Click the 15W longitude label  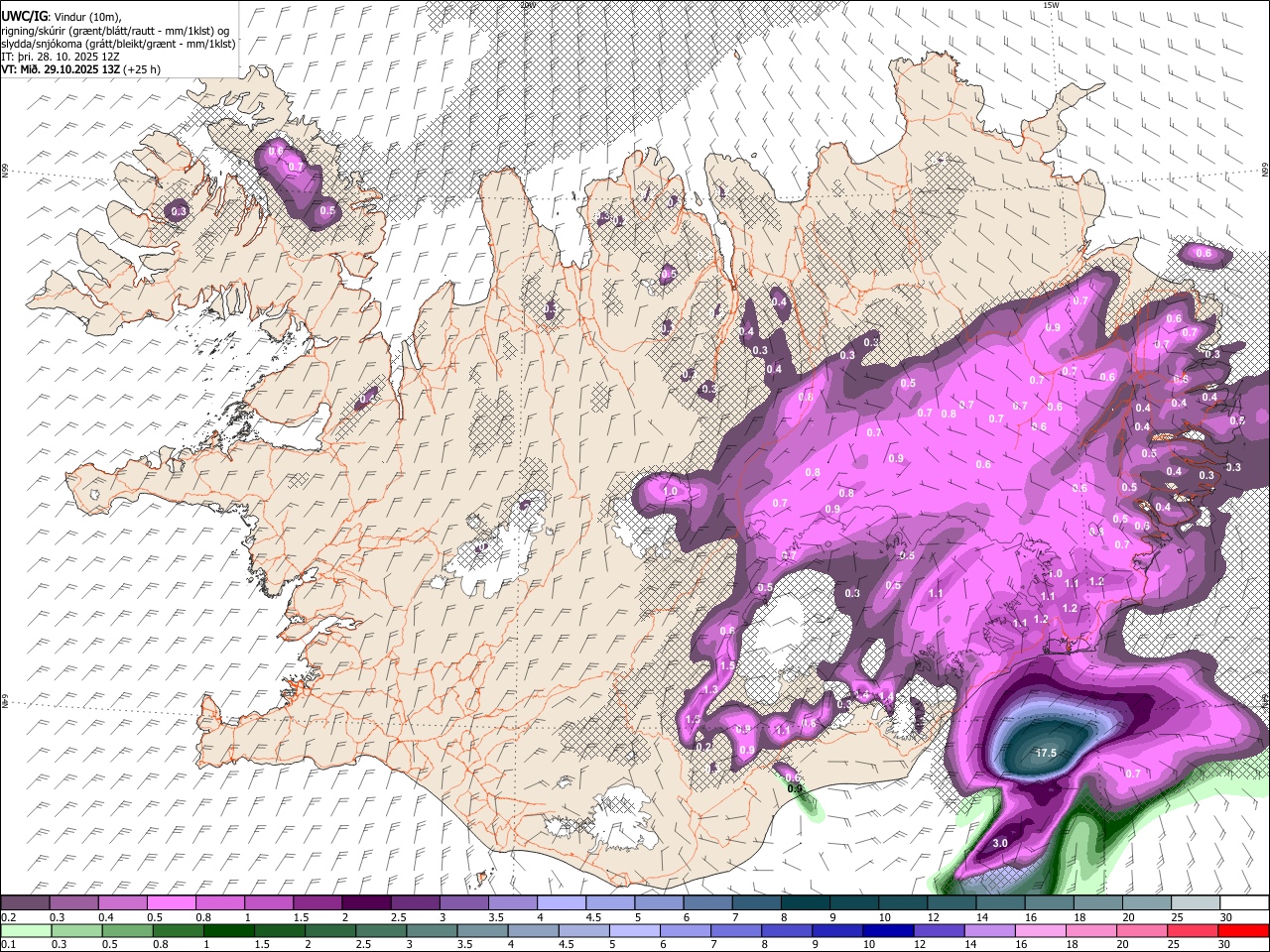1050,5
